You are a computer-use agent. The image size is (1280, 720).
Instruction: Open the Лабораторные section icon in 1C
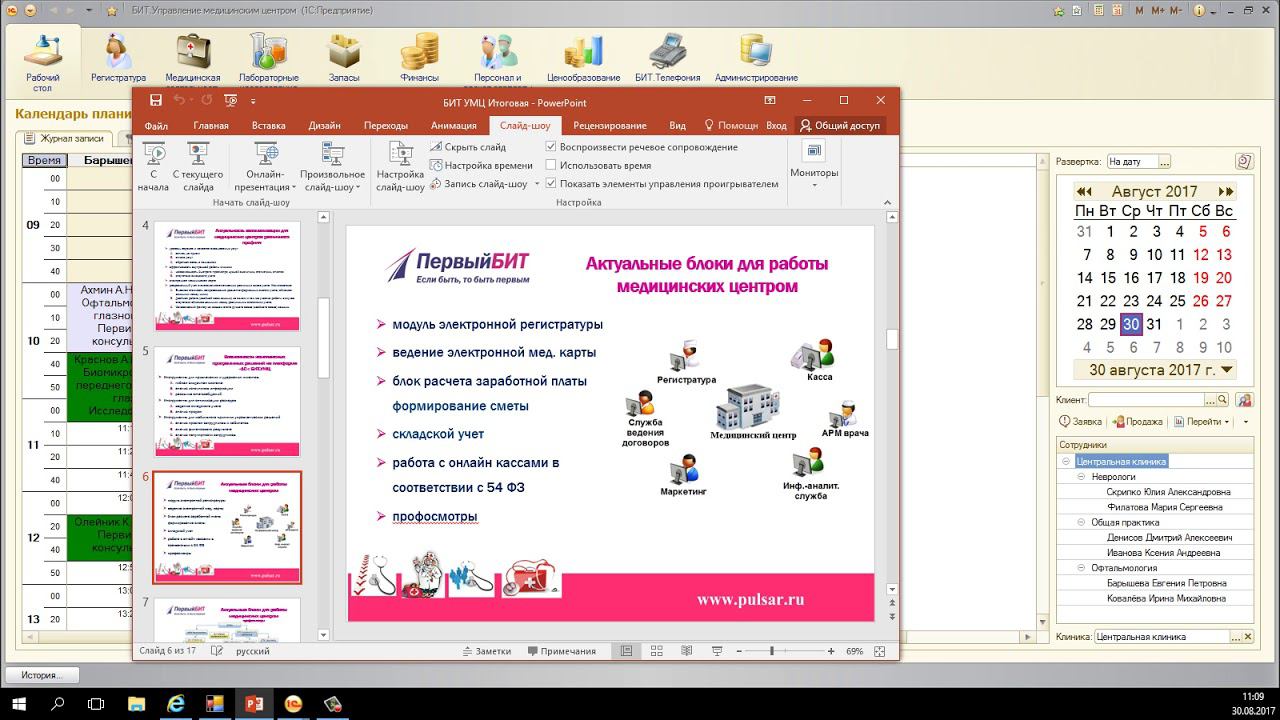tap(268, 59)
